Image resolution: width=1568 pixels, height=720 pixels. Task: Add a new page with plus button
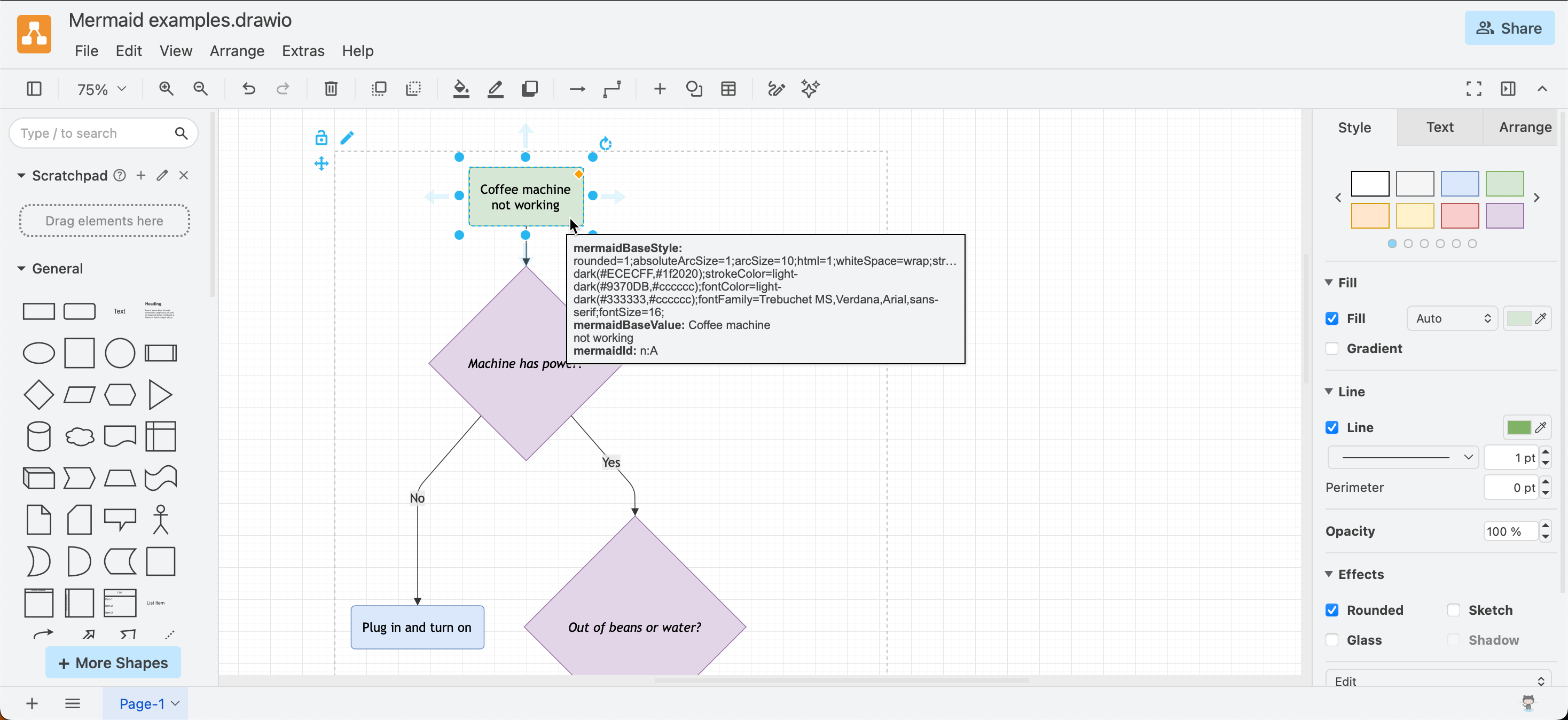(32, 703)
